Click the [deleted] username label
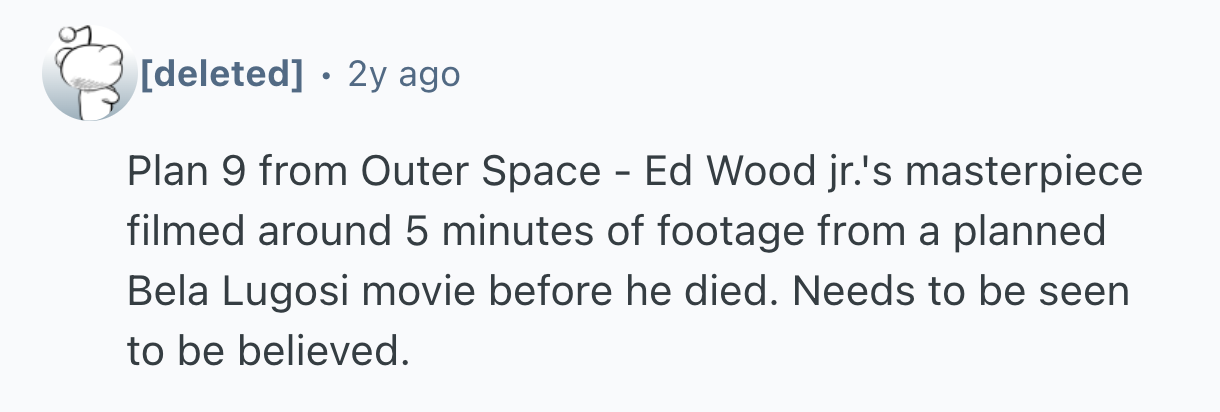 click(x=222, y=73)
